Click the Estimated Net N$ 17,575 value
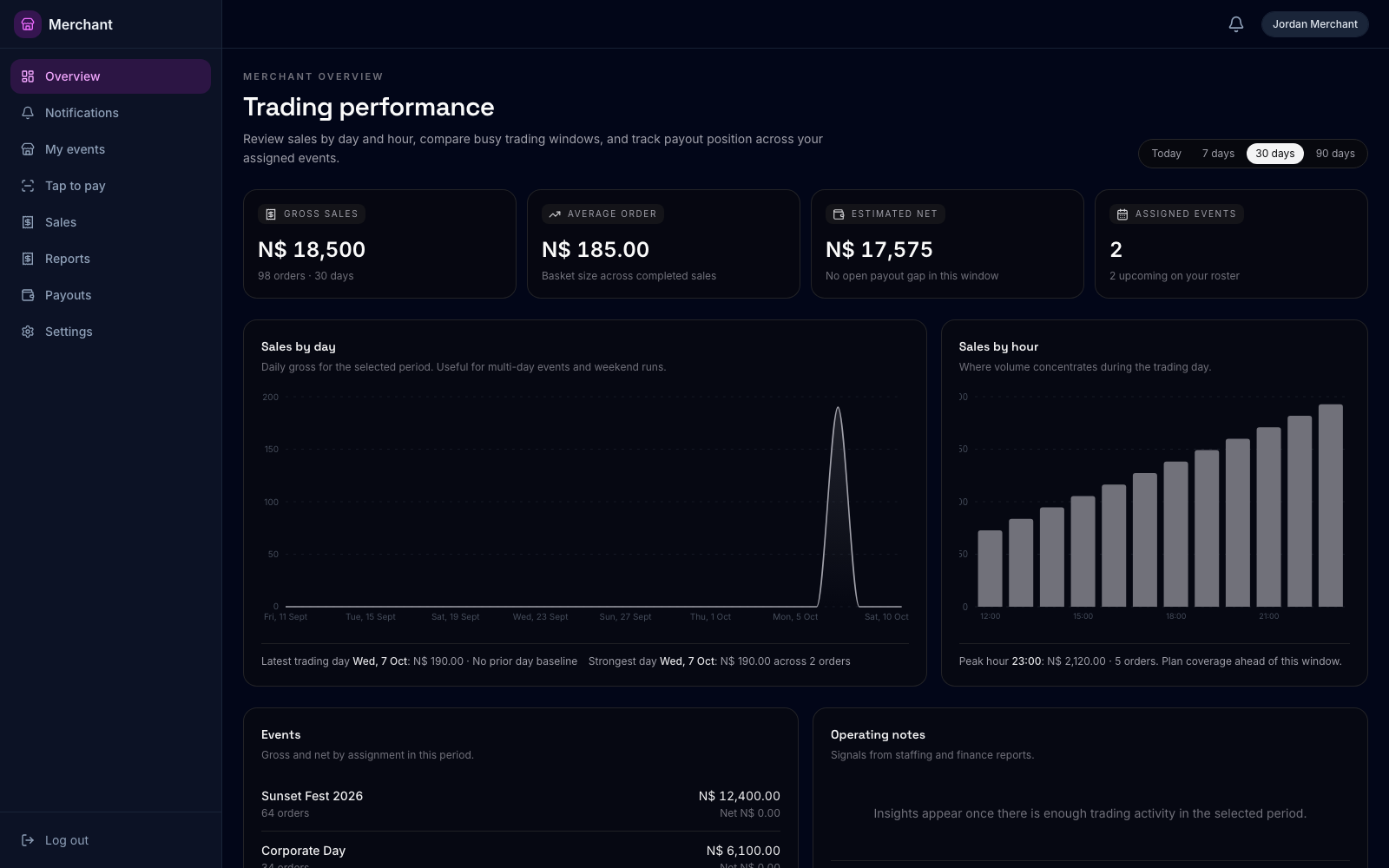 click(879, 250)
